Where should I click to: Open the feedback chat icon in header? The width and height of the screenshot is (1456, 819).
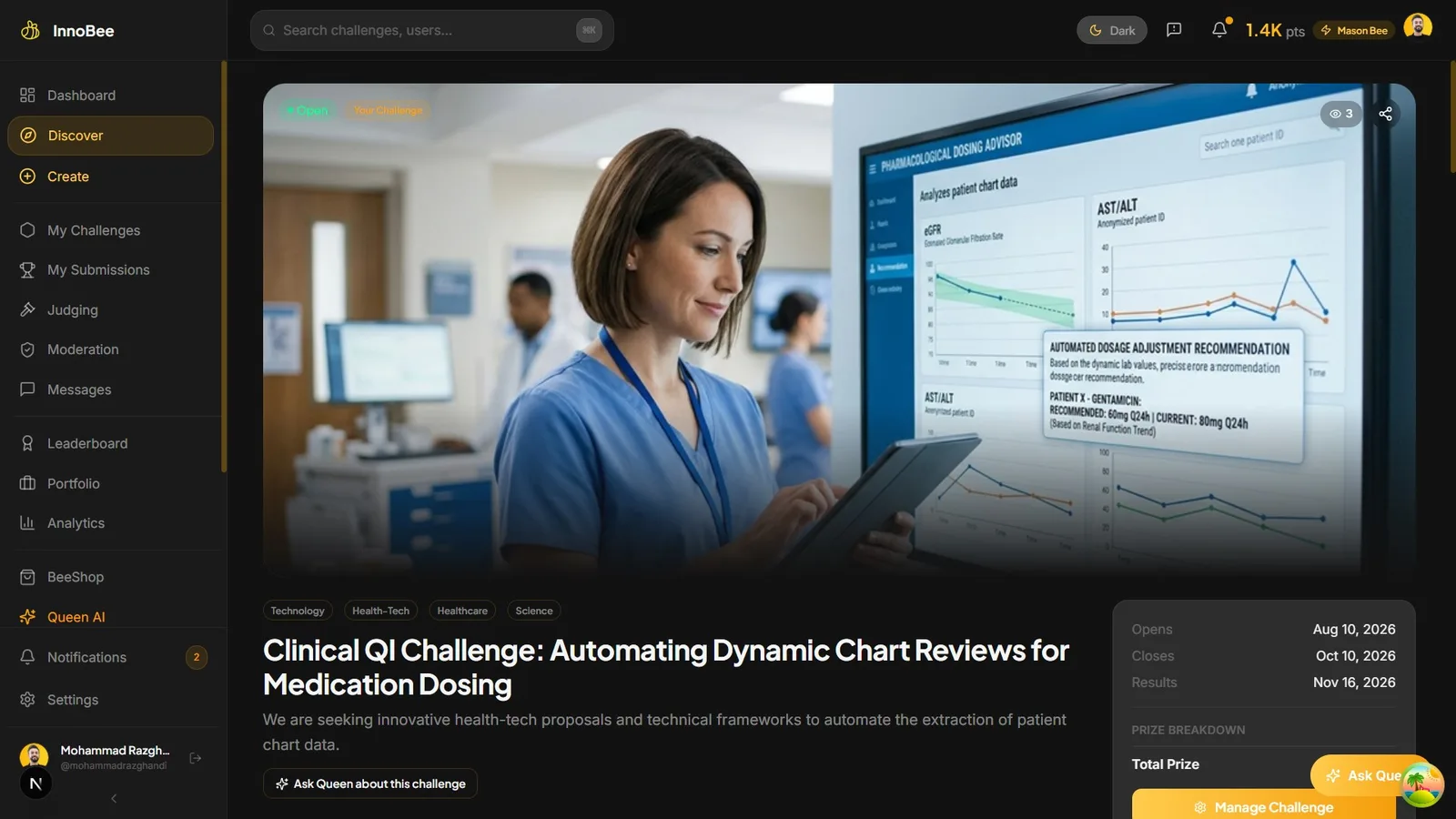[x=1174, y=30]
